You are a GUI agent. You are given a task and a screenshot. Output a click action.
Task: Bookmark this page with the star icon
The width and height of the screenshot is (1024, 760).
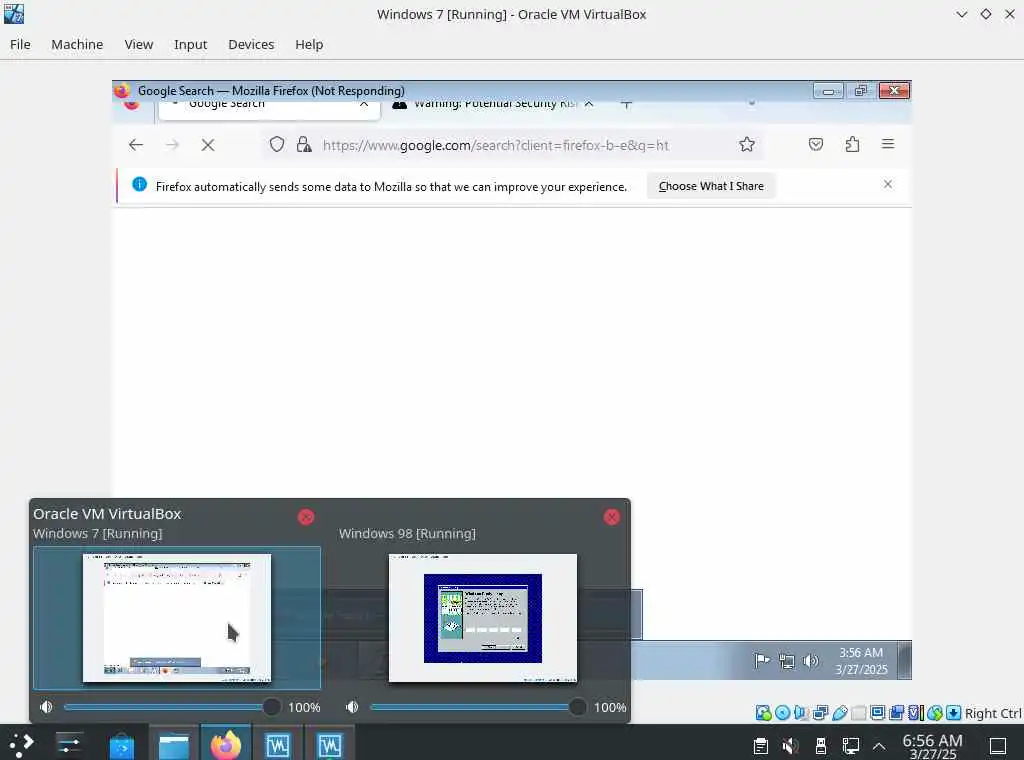747,144
